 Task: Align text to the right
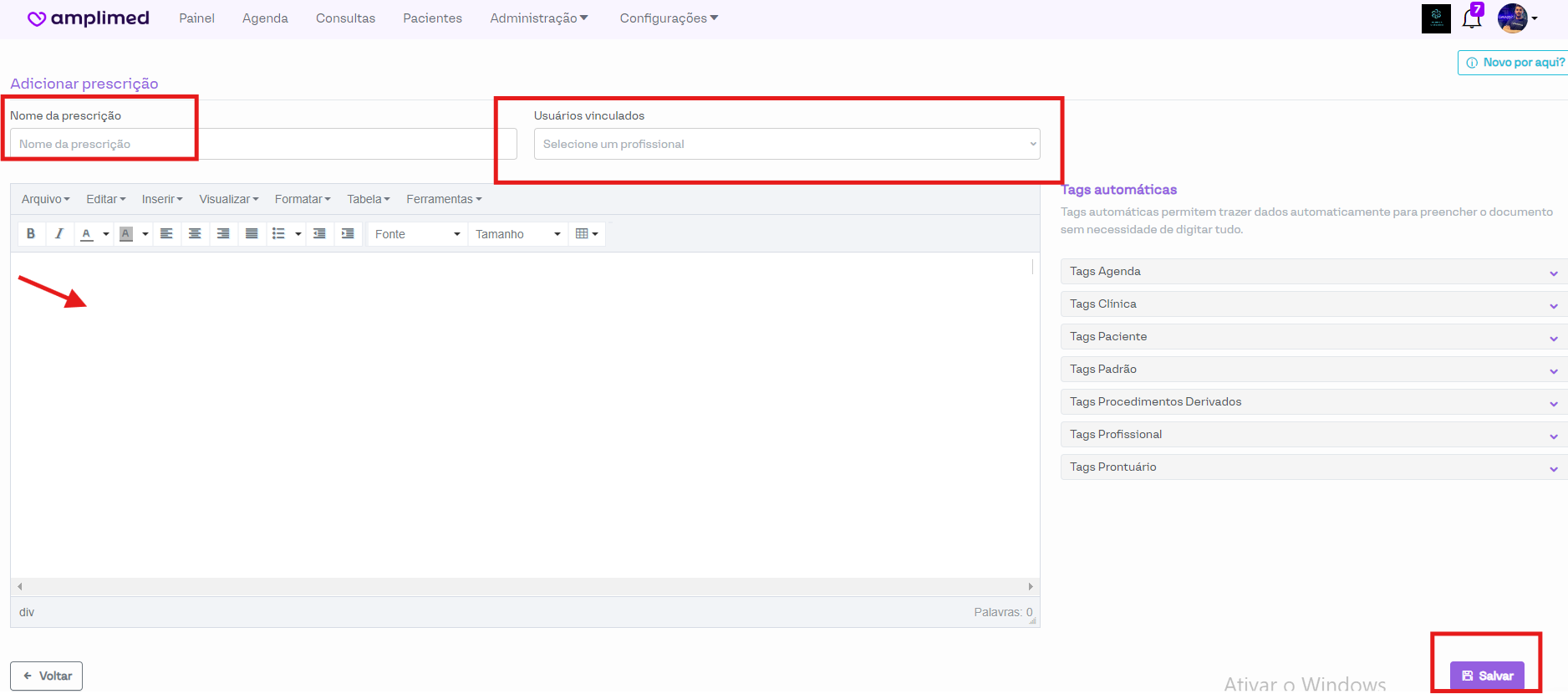[223, 234]
